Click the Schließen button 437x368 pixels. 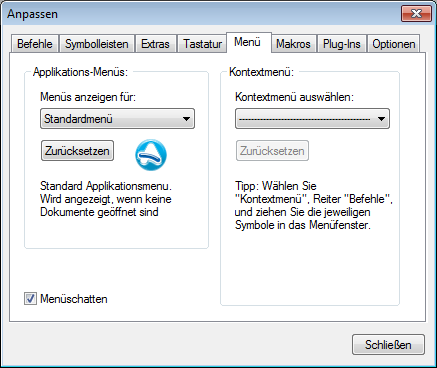pos(388,345)
